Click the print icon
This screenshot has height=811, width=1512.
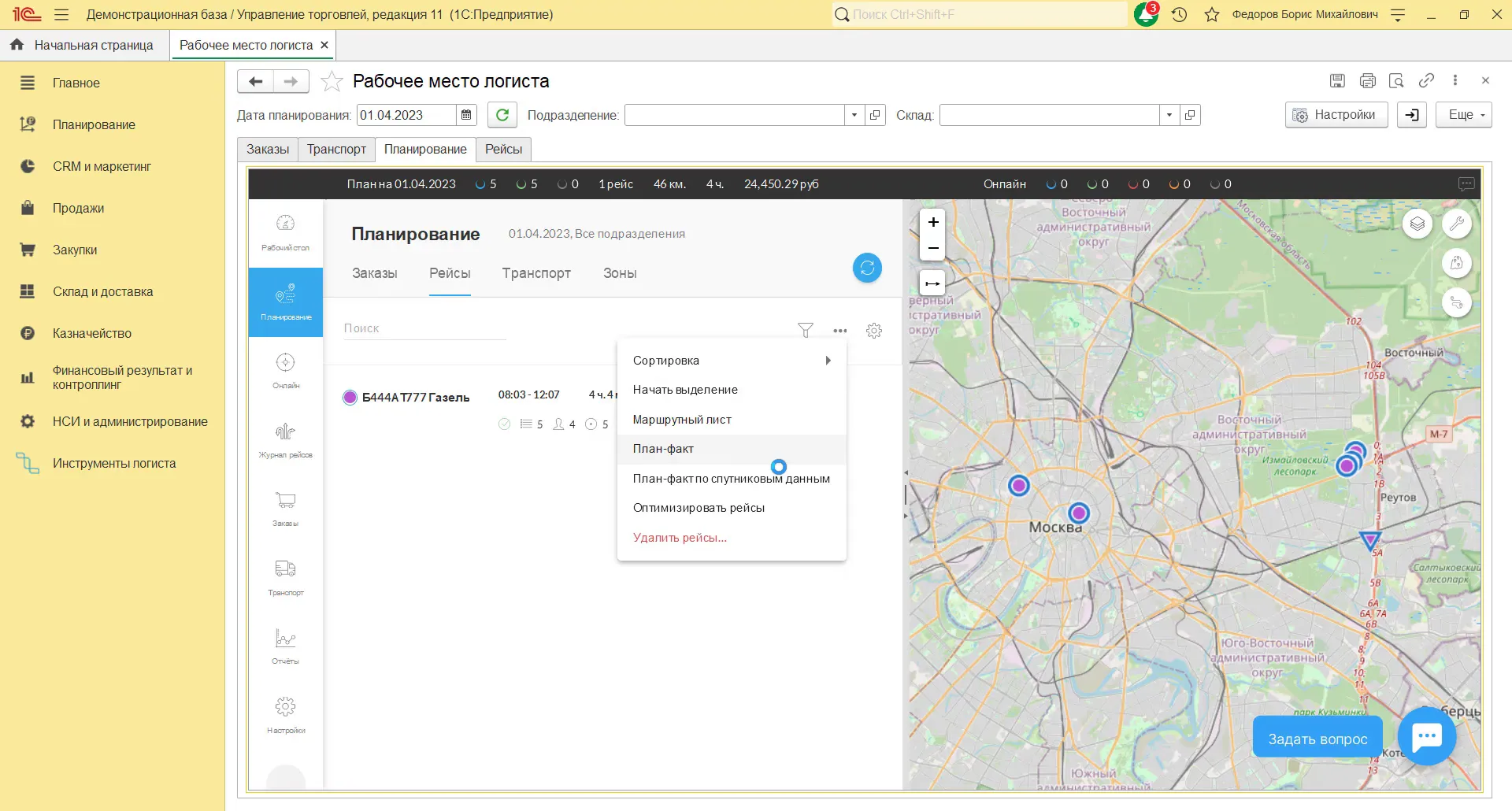click(x=1368, y=80)
